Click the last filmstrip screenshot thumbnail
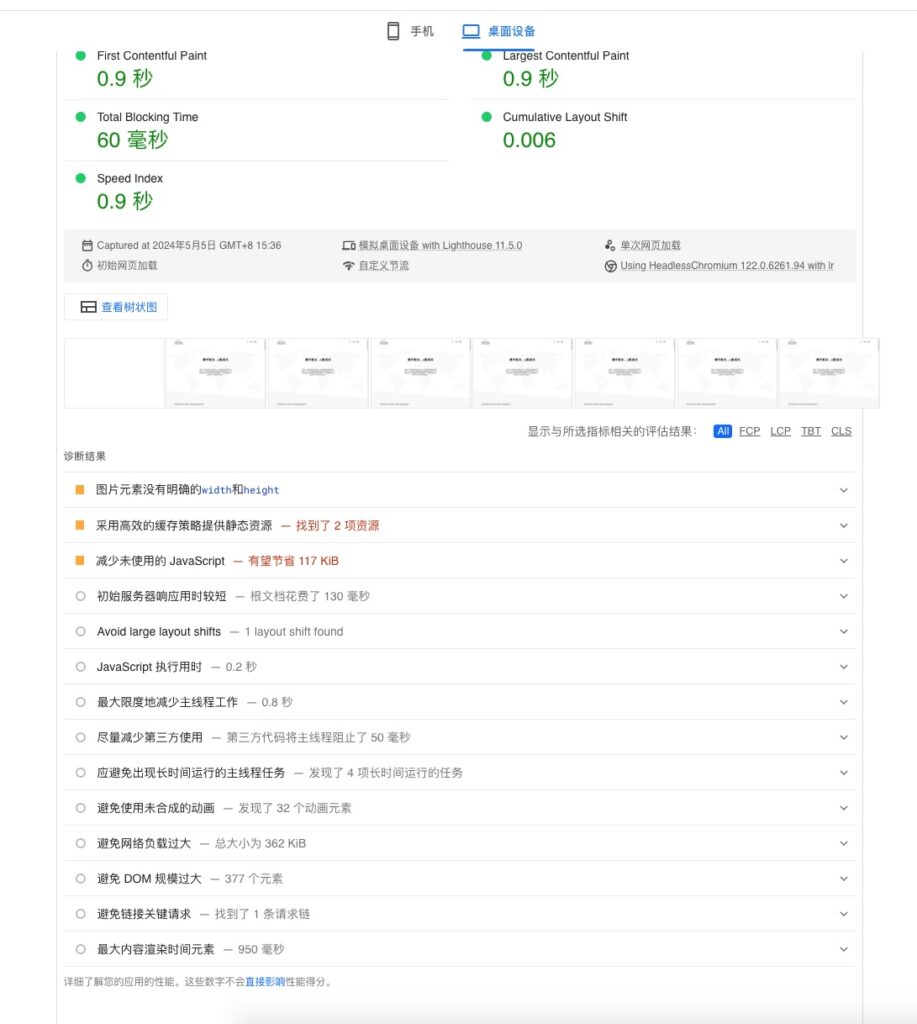 [x=828, y=373]
